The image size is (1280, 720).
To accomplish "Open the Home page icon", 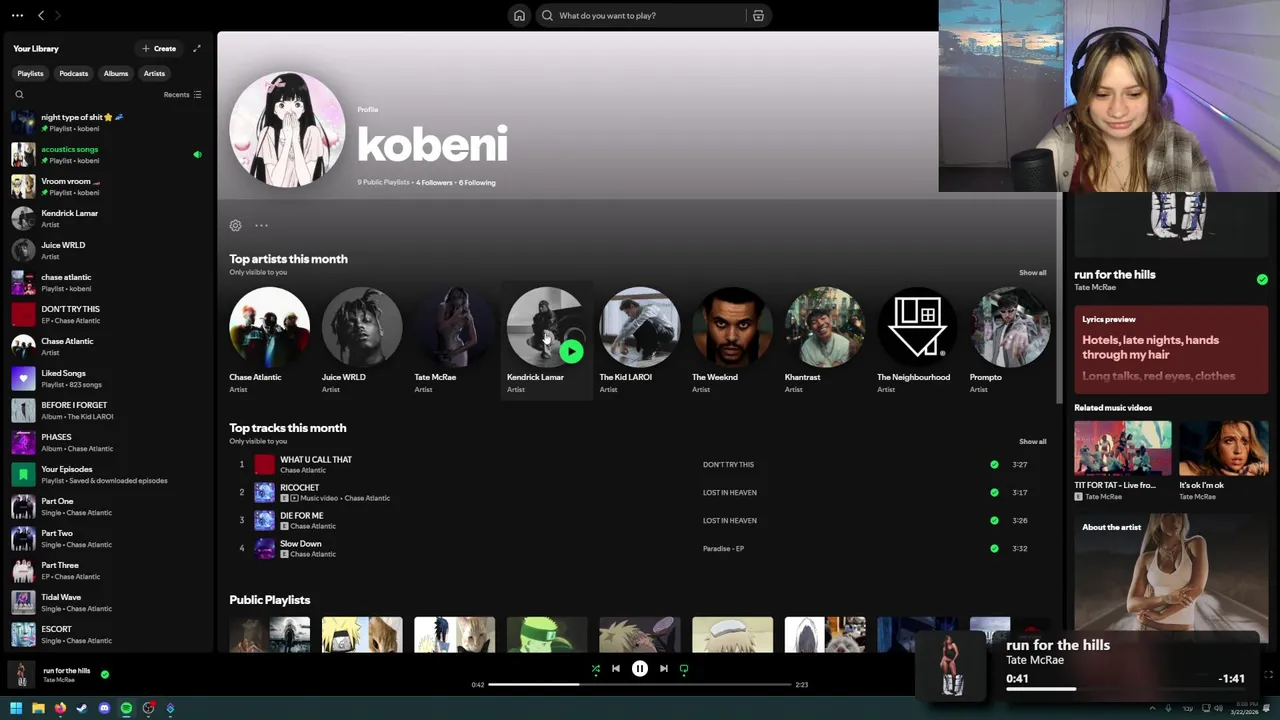I will (x=519, y=15).
